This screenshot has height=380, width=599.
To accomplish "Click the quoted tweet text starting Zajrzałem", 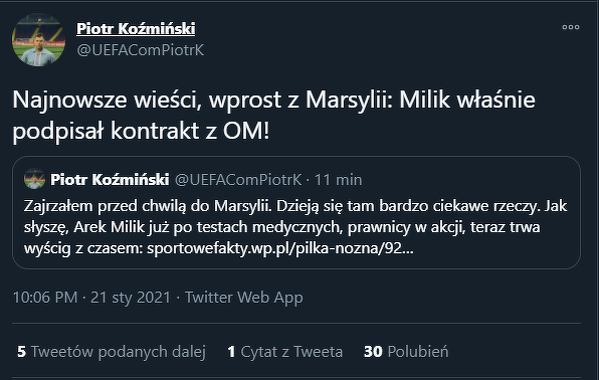I will coord(295,227).
